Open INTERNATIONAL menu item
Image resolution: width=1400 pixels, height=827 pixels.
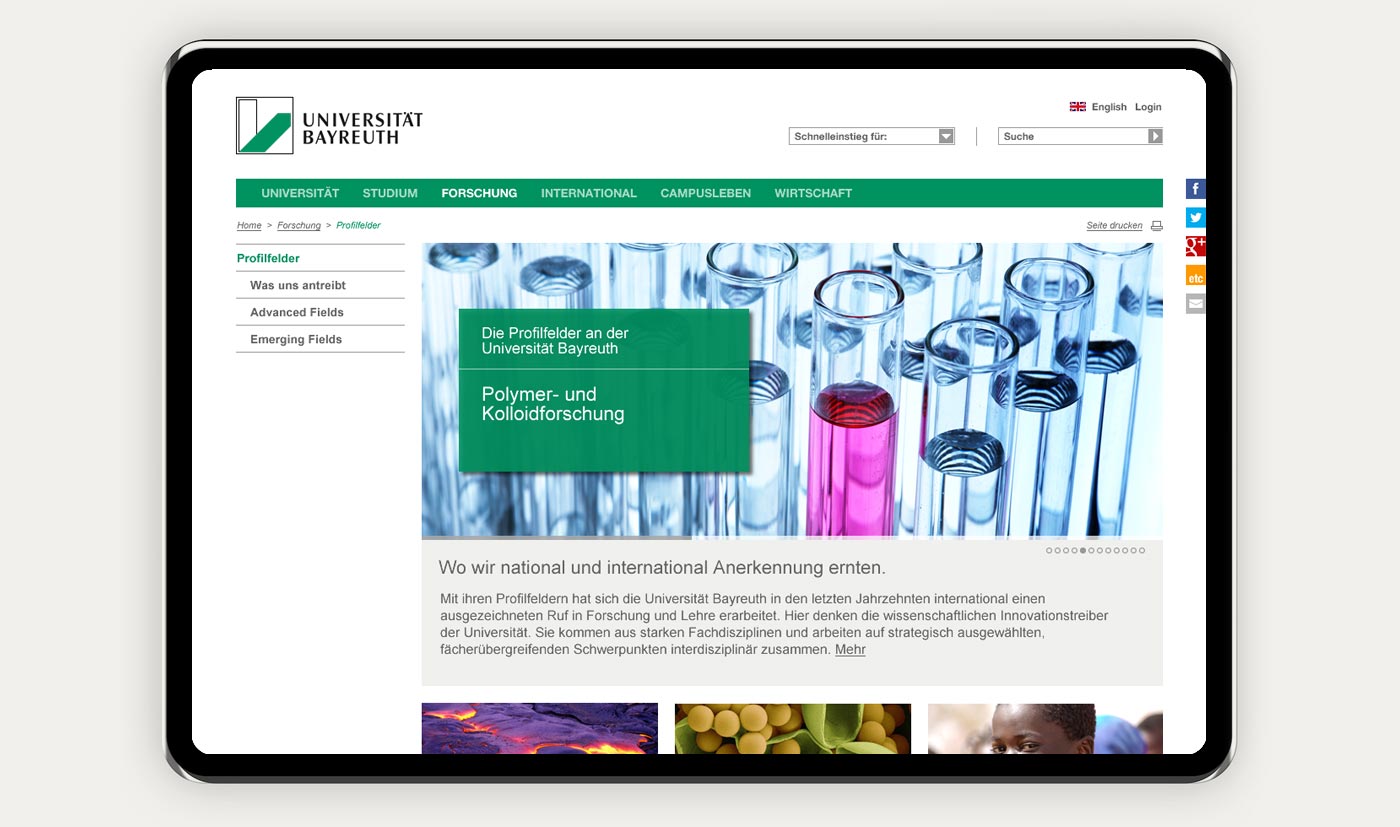(x=589, y=193)
